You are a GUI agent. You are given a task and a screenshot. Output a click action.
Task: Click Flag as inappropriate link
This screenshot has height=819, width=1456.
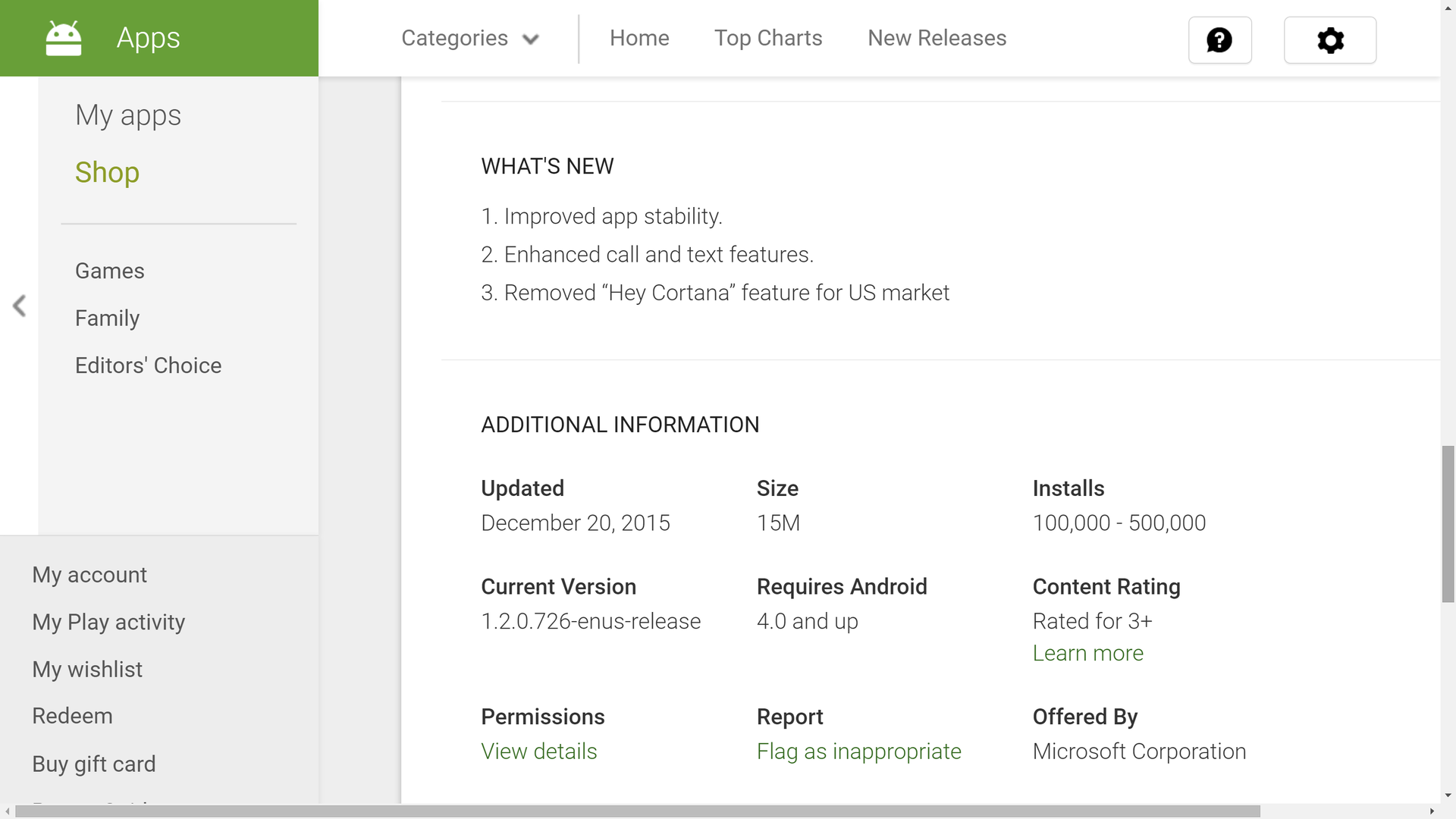pyautogui.click(x=858, y=751)
